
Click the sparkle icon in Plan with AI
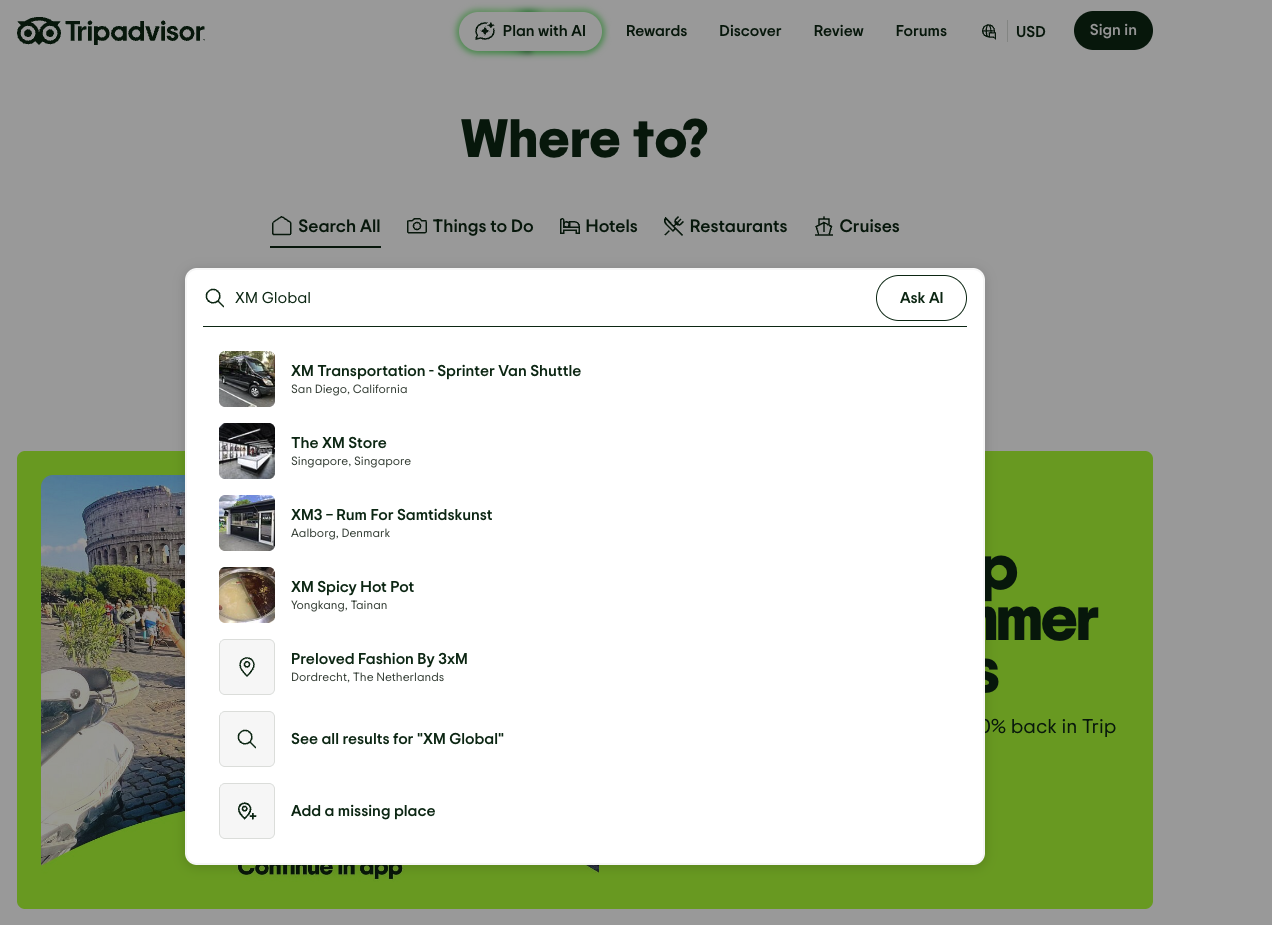point(485,31)
